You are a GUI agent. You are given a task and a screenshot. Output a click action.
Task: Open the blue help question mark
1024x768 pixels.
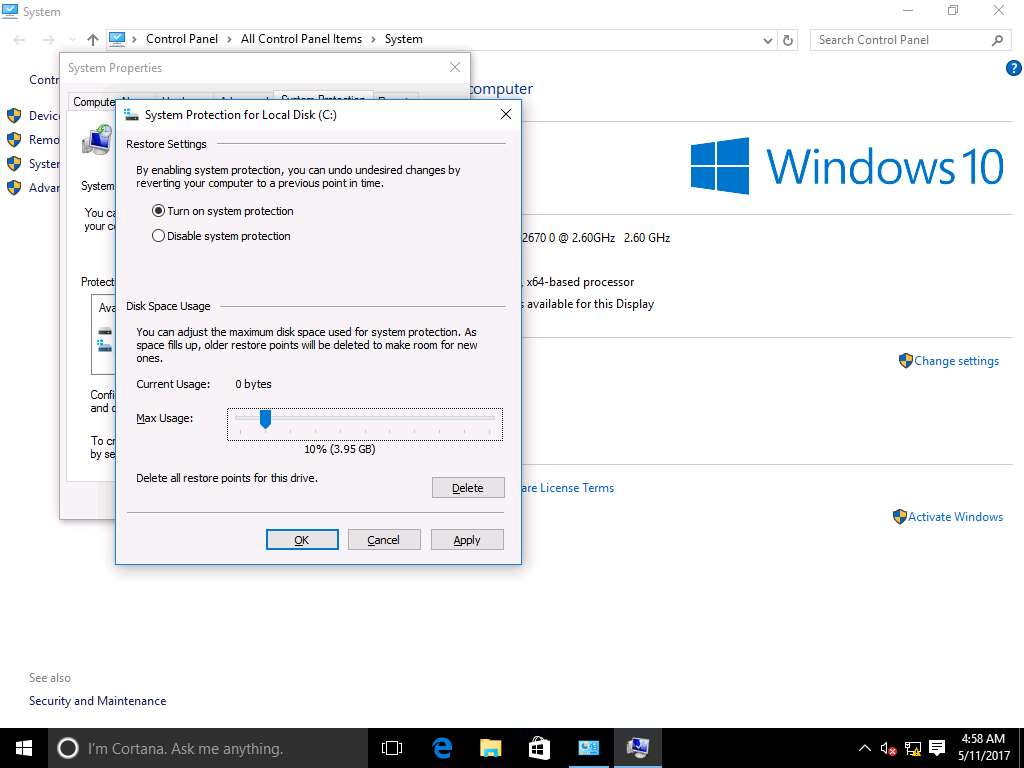pos(1014,68)
